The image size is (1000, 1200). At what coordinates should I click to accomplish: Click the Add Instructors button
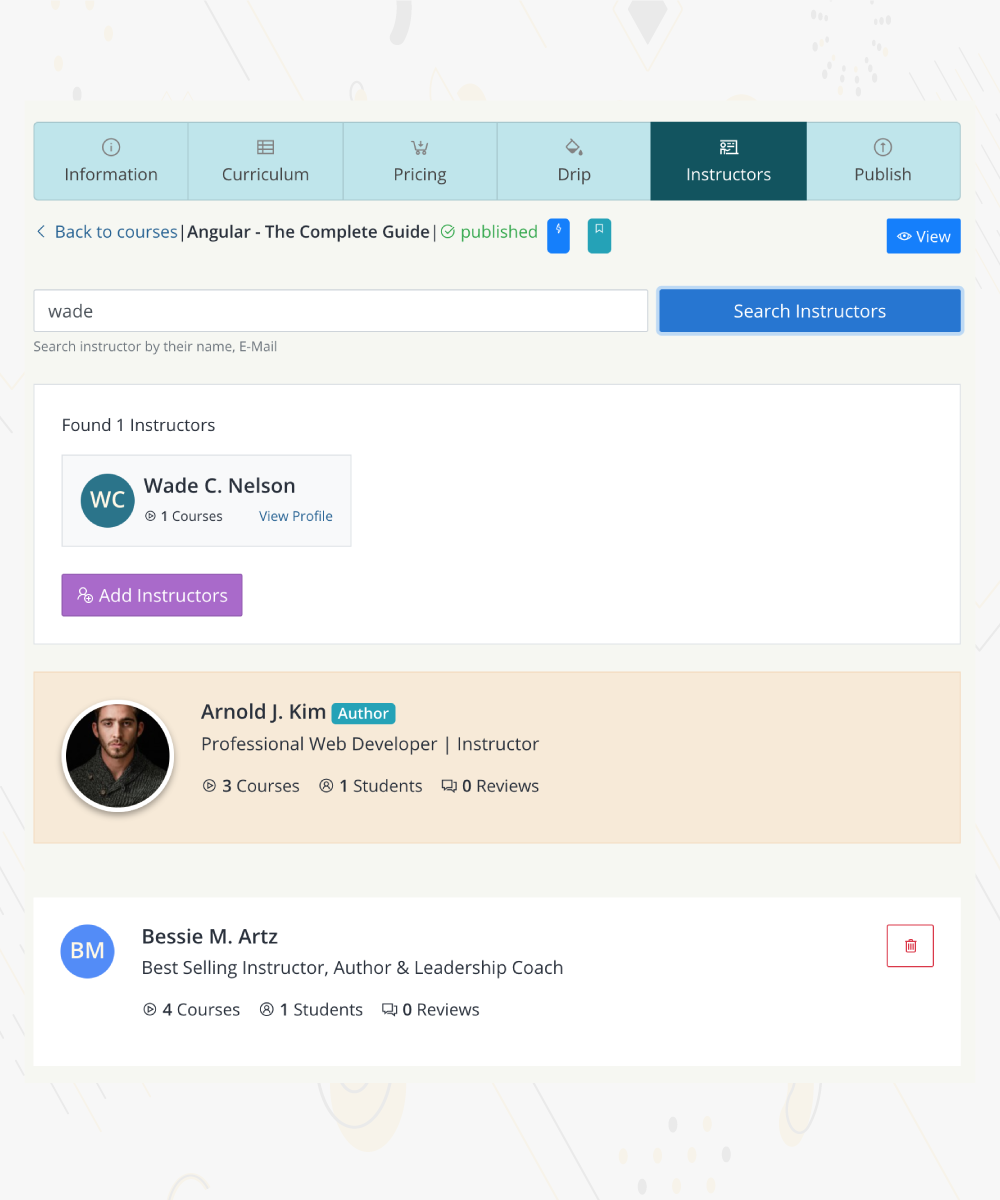pyautogui.click(x=152, y=595)
